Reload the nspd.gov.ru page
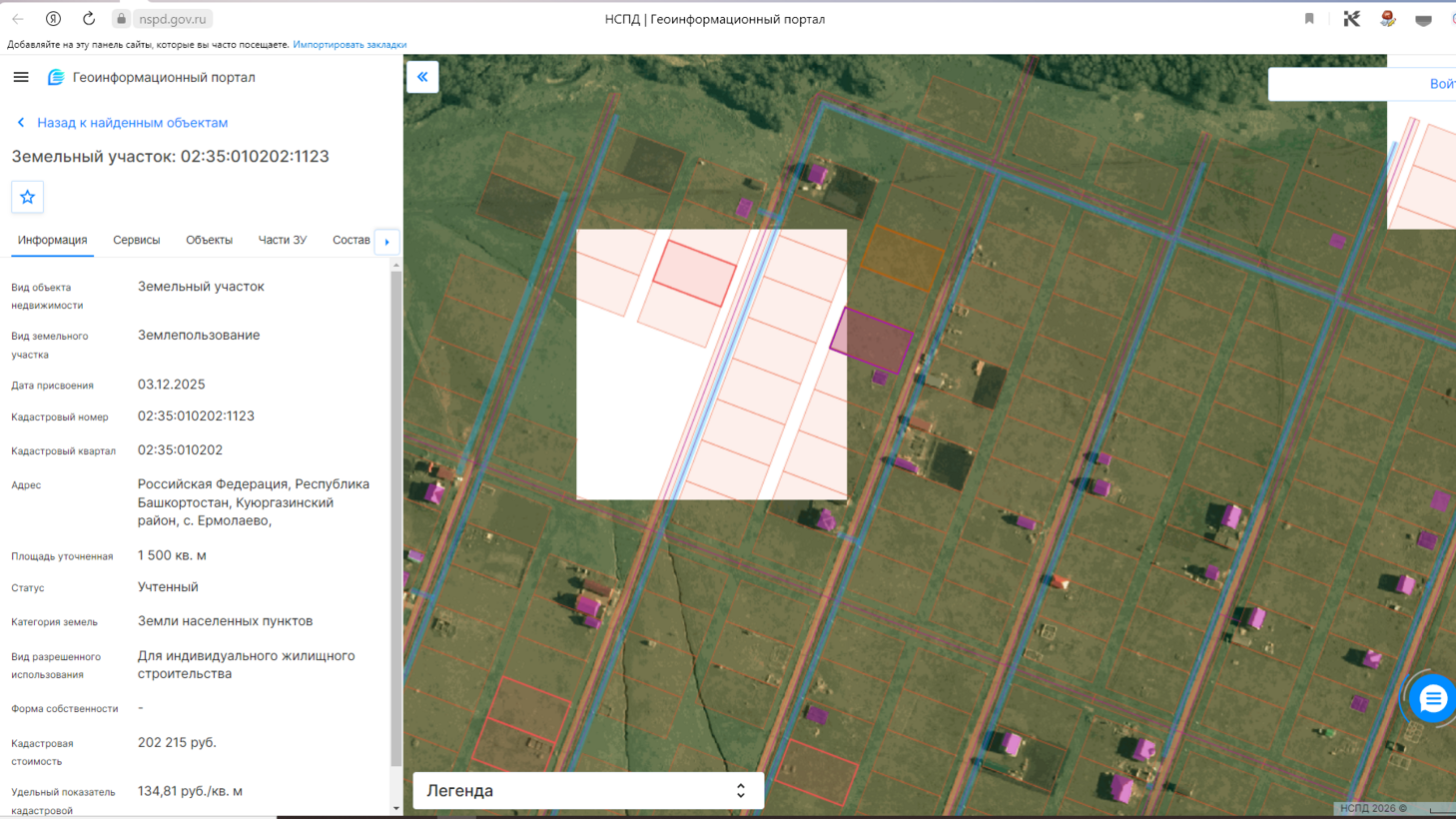 [89, 19]
